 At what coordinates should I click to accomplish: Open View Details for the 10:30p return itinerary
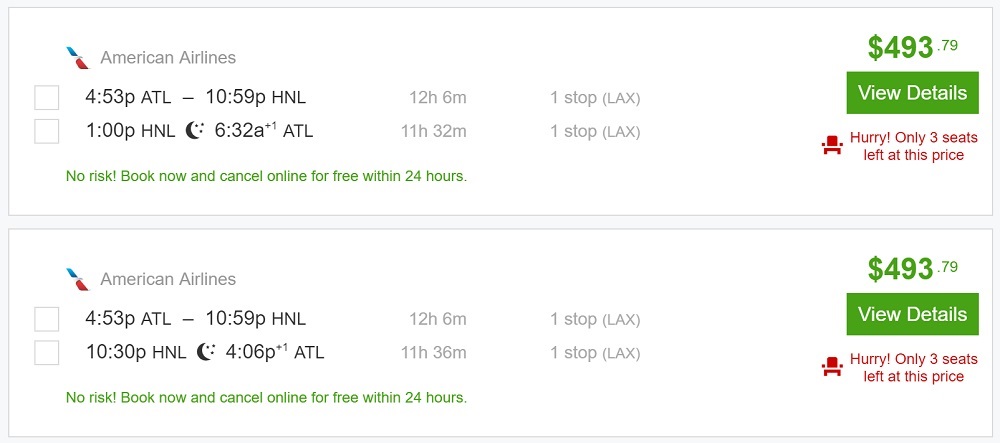(912, 314)
